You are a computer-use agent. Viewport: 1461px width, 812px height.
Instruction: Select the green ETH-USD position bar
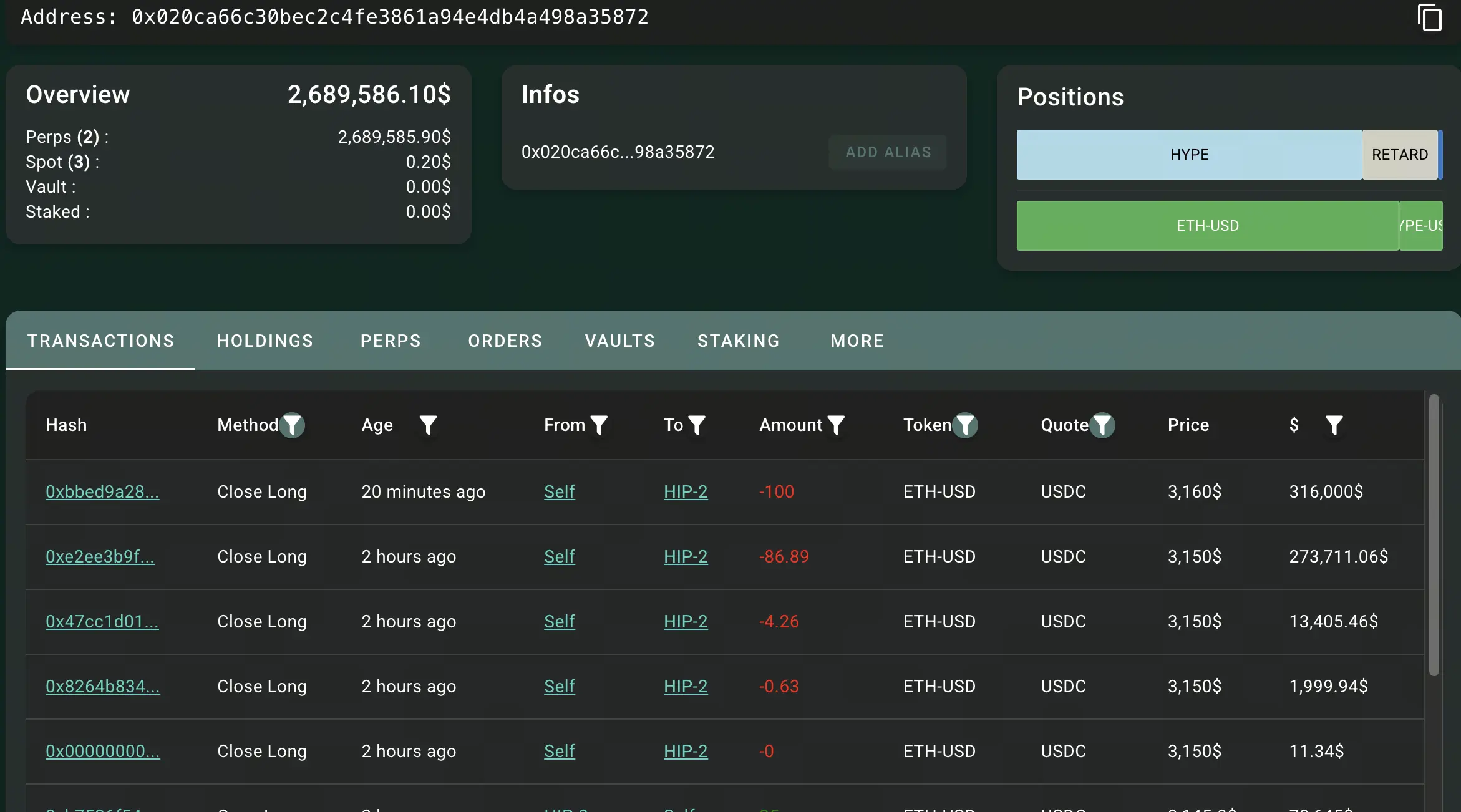point(1207,226)
